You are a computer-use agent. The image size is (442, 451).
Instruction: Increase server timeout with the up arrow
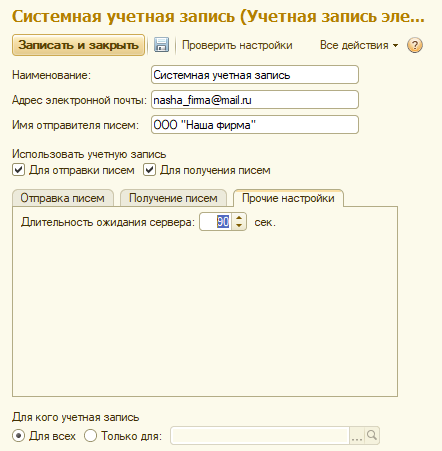pos(239,218)
